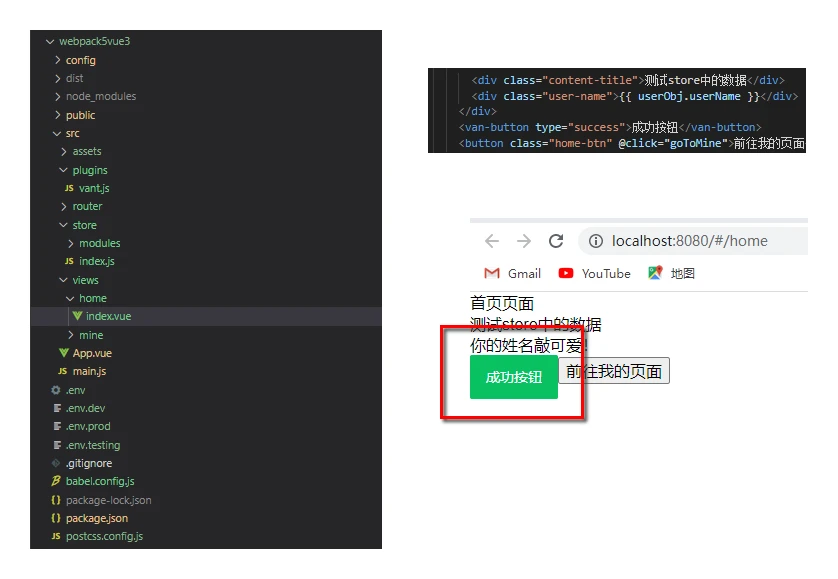This screenshot has height=579, width=838.
Task: Collapse the plugins folder chevron
Action: pos(63,170)
